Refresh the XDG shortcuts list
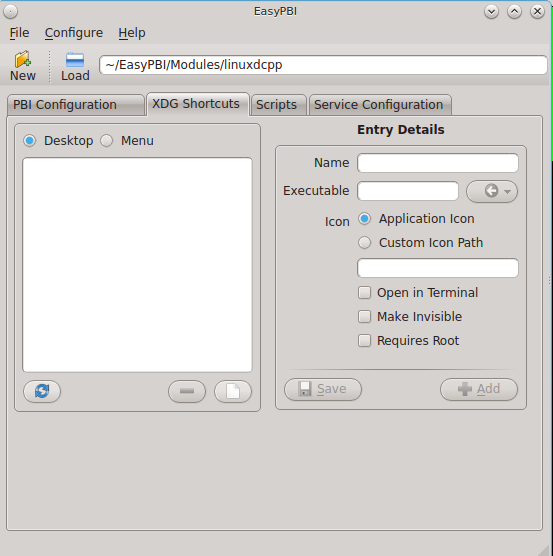This screenshot has width=553, height=556. click(42, 391)
